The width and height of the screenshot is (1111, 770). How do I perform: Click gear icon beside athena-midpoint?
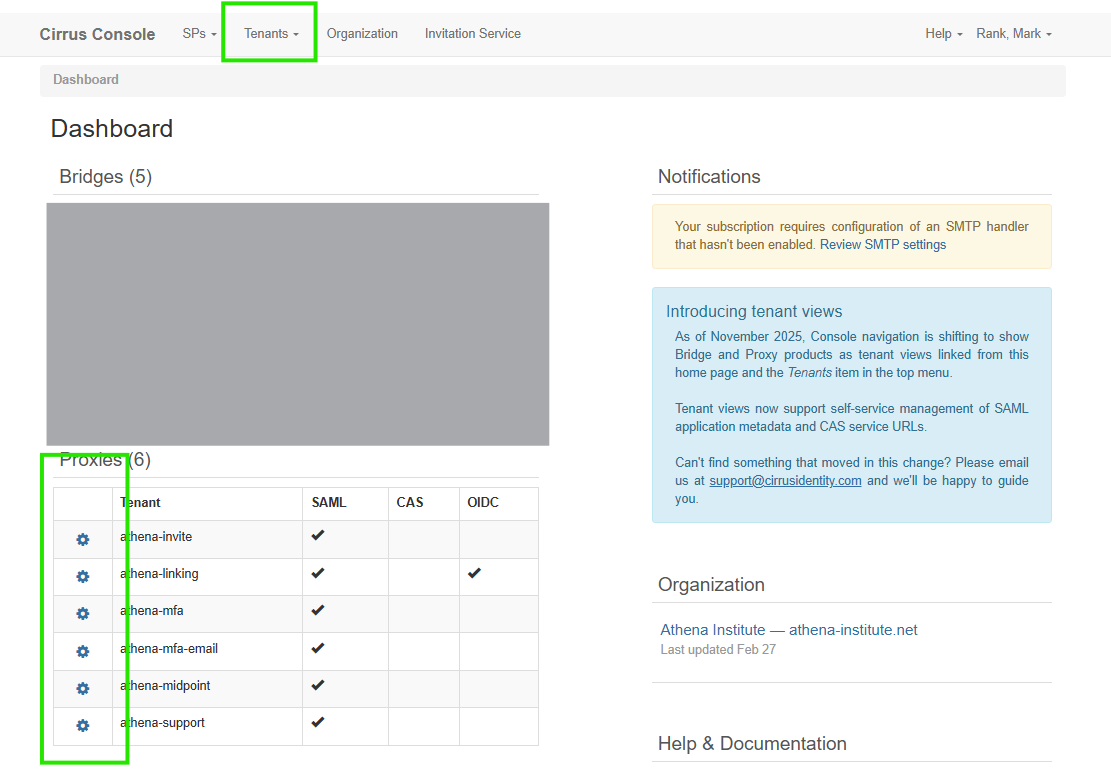(83, 689)
